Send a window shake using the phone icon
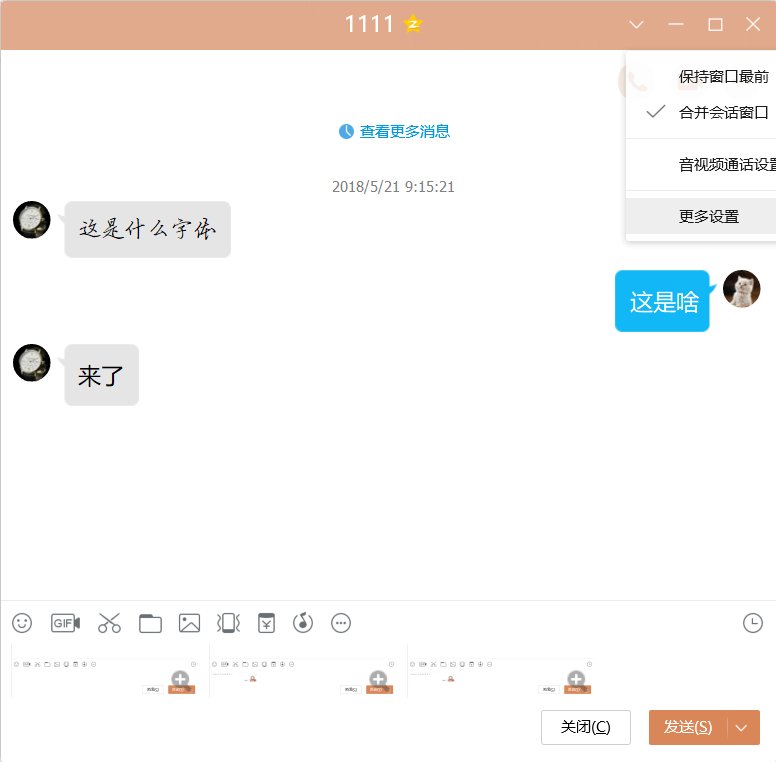The width and height of the screenshot is (776, 762). point(228,623)
